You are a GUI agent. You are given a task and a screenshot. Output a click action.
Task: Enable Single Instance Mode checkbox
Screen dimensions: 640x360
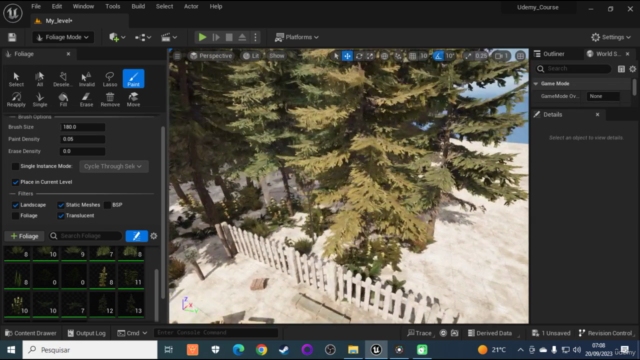tap(16, 166)
